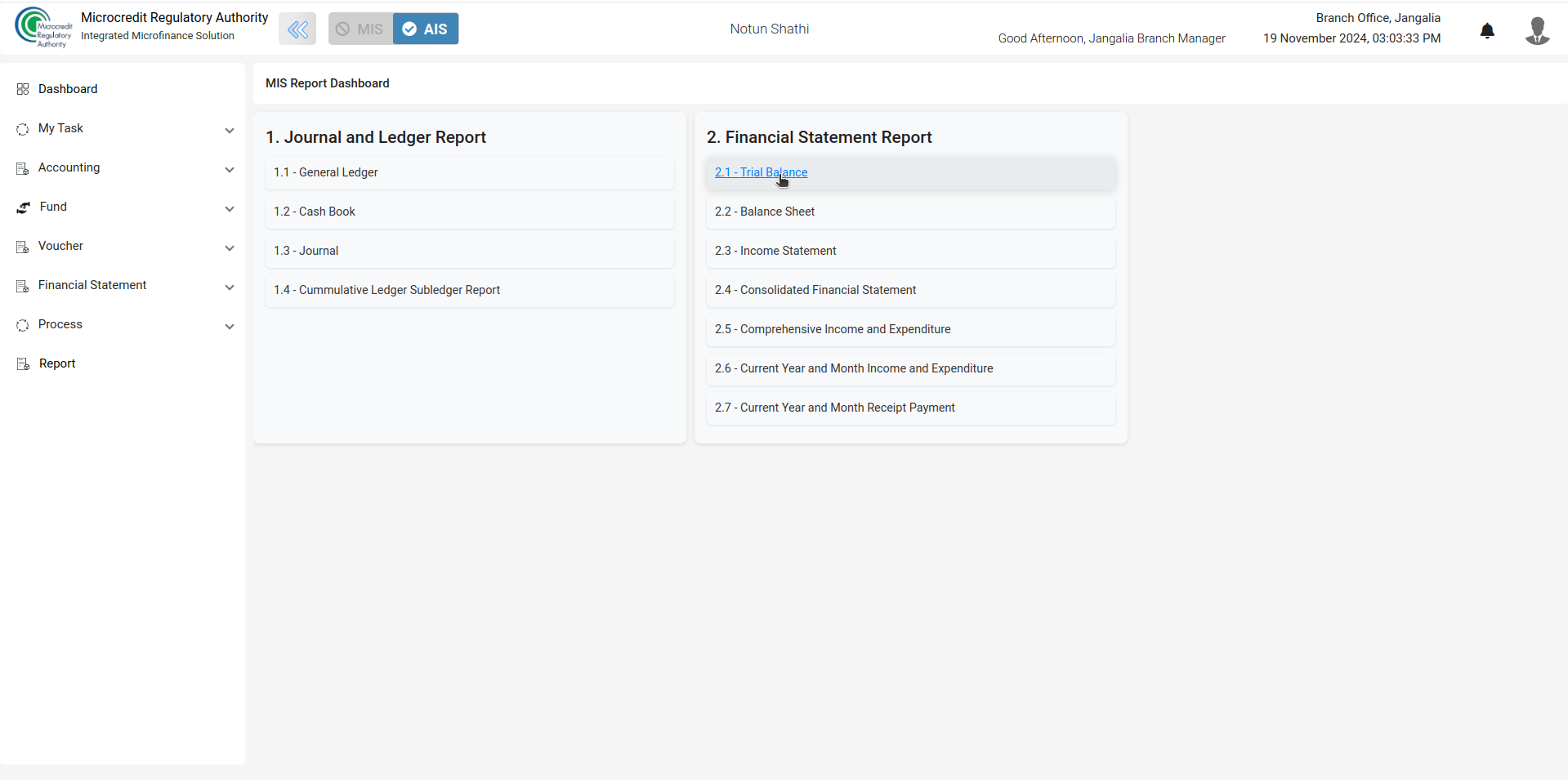Open Accounting menu item
1568x780 pixels.
pyautogui.click(x=69, y=167)
